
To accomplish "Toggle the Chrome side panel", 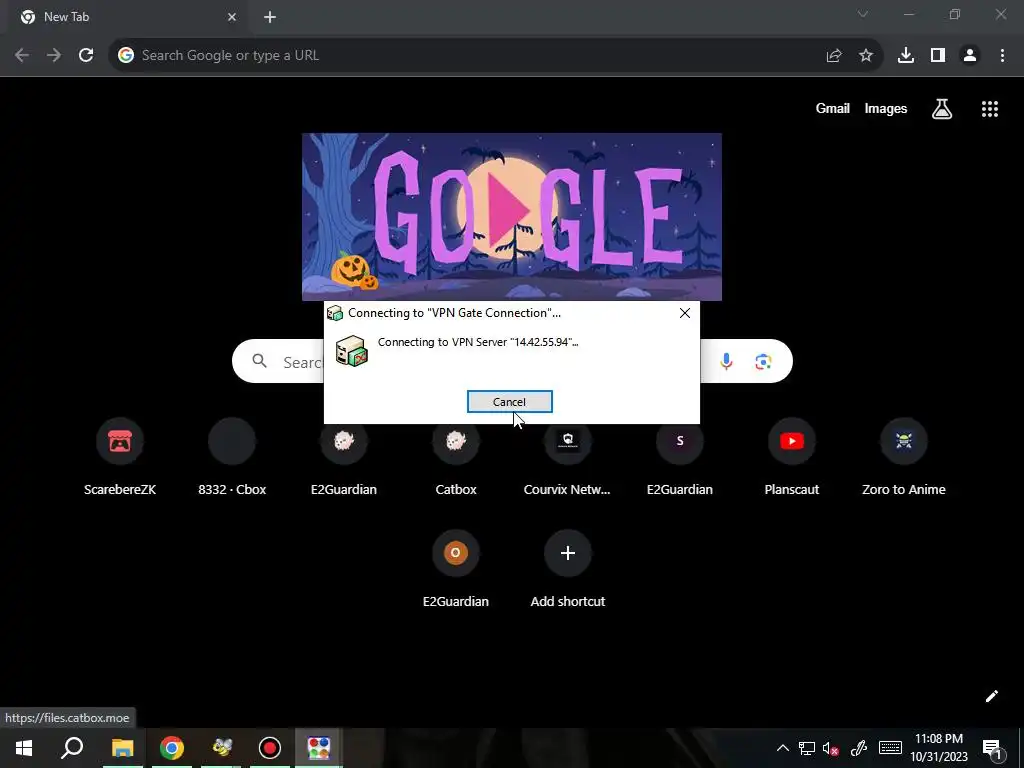I will coord(938,56).
